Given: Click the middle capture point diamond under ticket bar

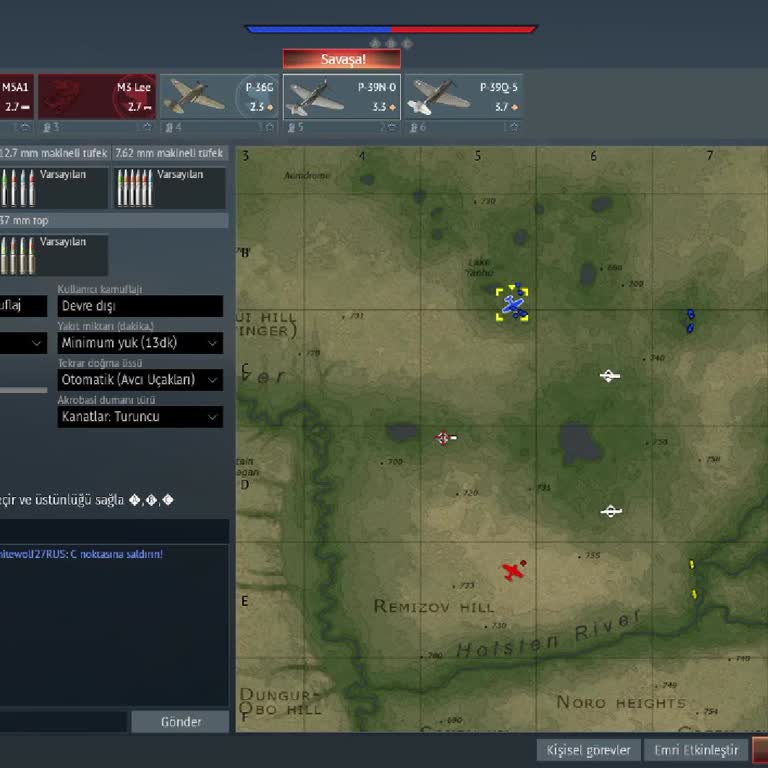Looking at the screenshot, I should pos(391,44).
